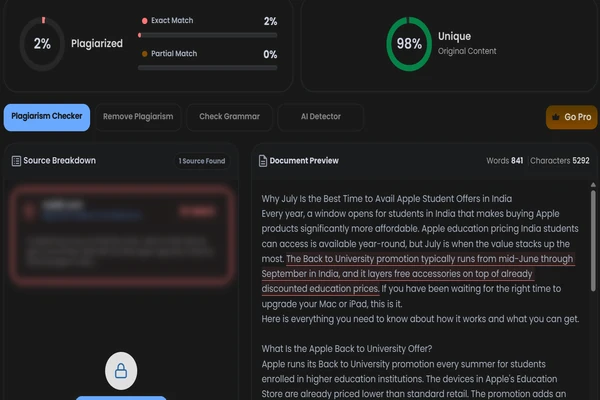The image size is (600, 400).
Task: Click the Exact Match 2% value
Action: [x=270, y=21]
